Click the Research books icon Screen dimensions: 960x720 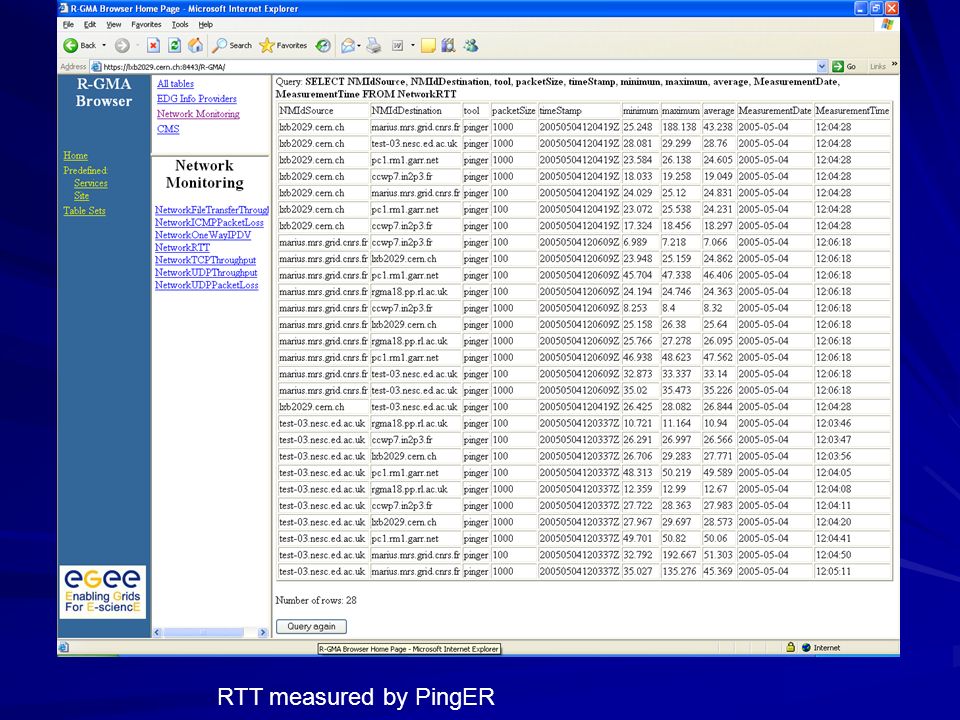pos(449,45)
